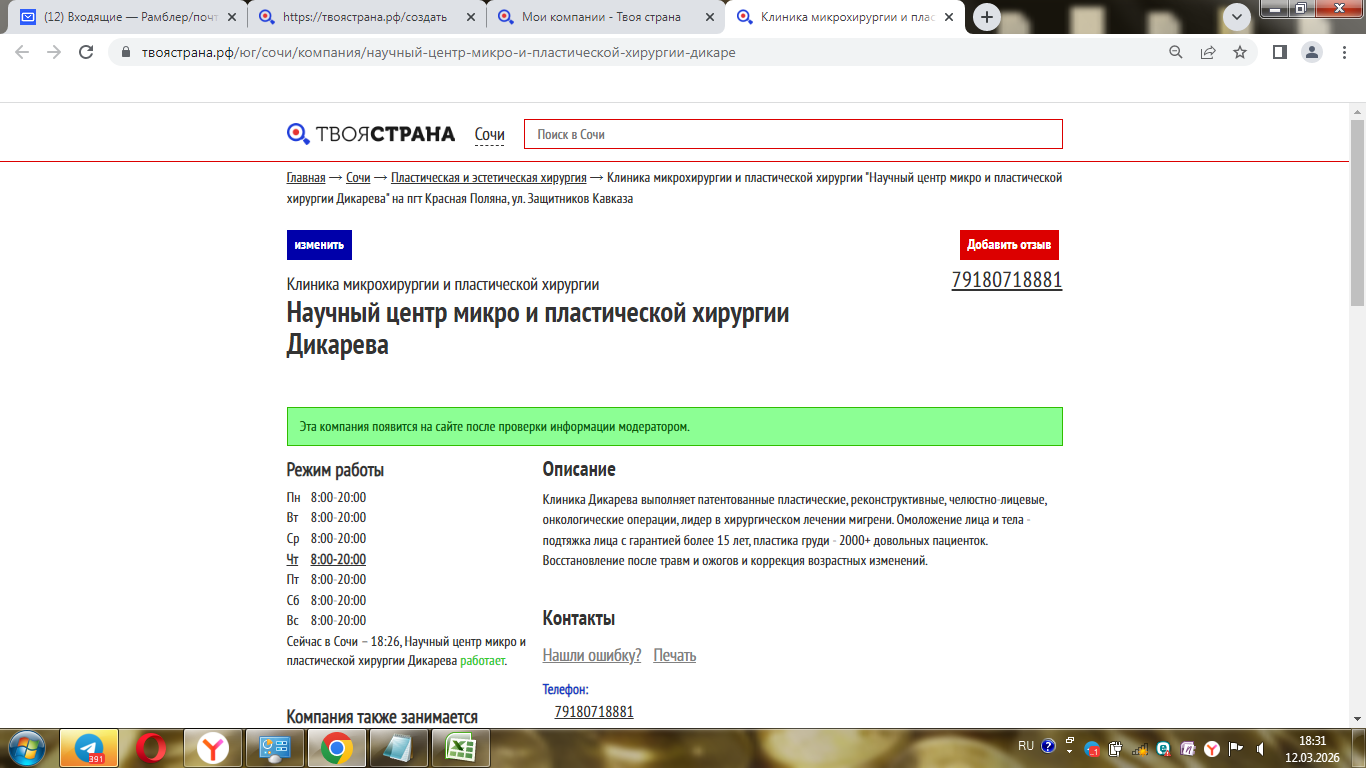Viewport: 1366px width, 768px height.
Task: Open the Chrome profile menu
Action: (1311, 52)
